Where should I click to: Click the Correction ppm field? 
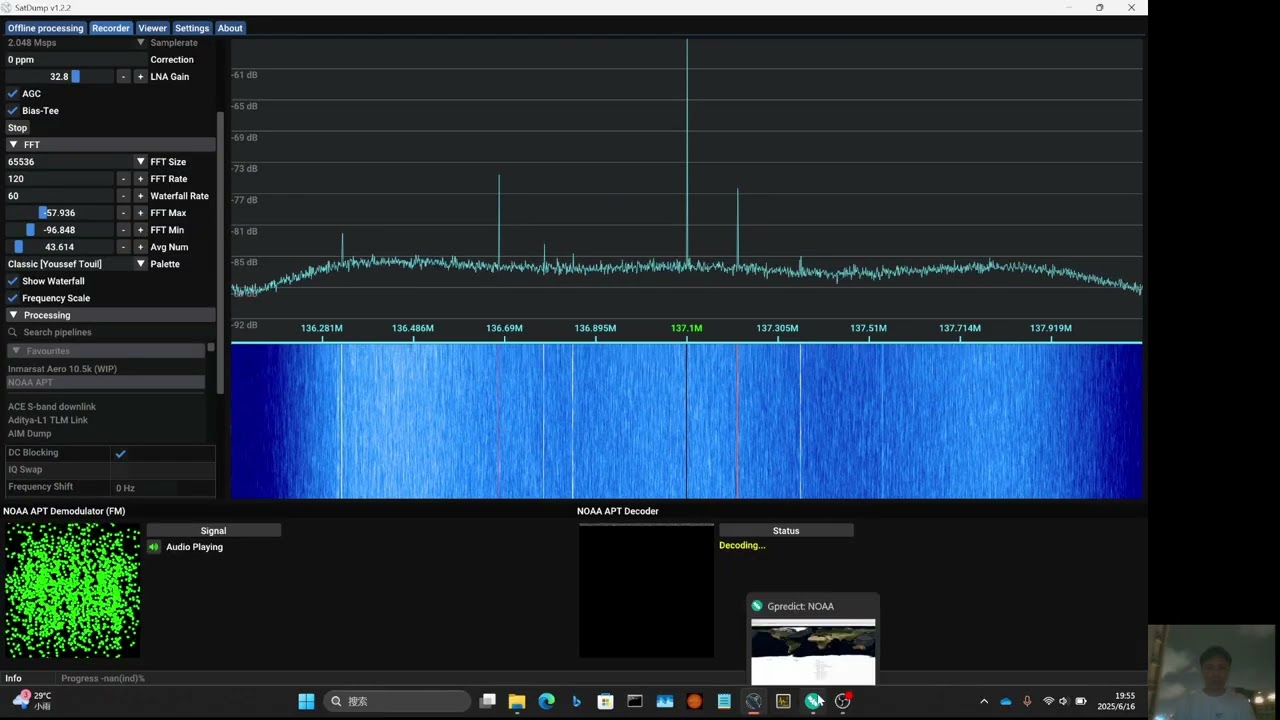(75, 60)
